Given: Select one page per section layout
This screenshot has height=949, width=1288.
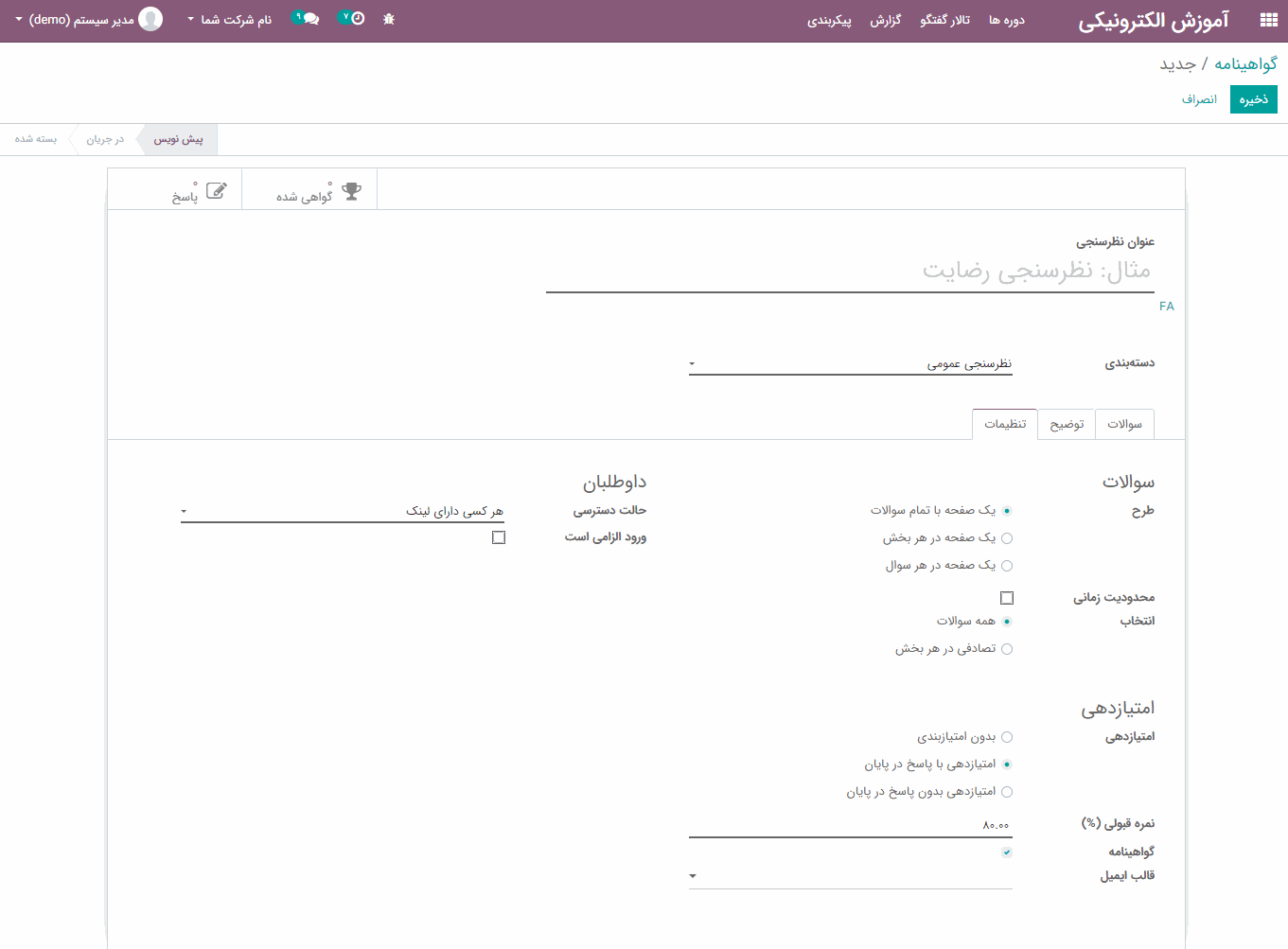Looking at the screenshot, I should (x=1007, y=538).
